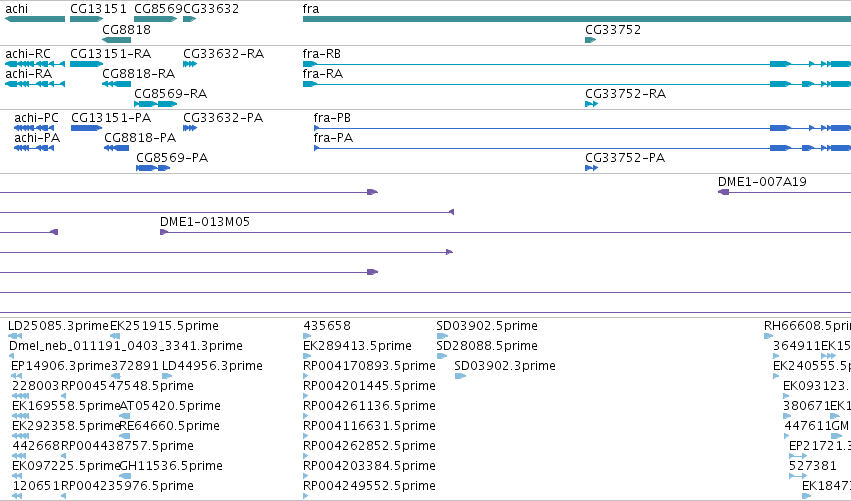This screenshot has width=851, height=501.
Task: Open the achi-PC protein label
Action: click(x=36, y=118)
